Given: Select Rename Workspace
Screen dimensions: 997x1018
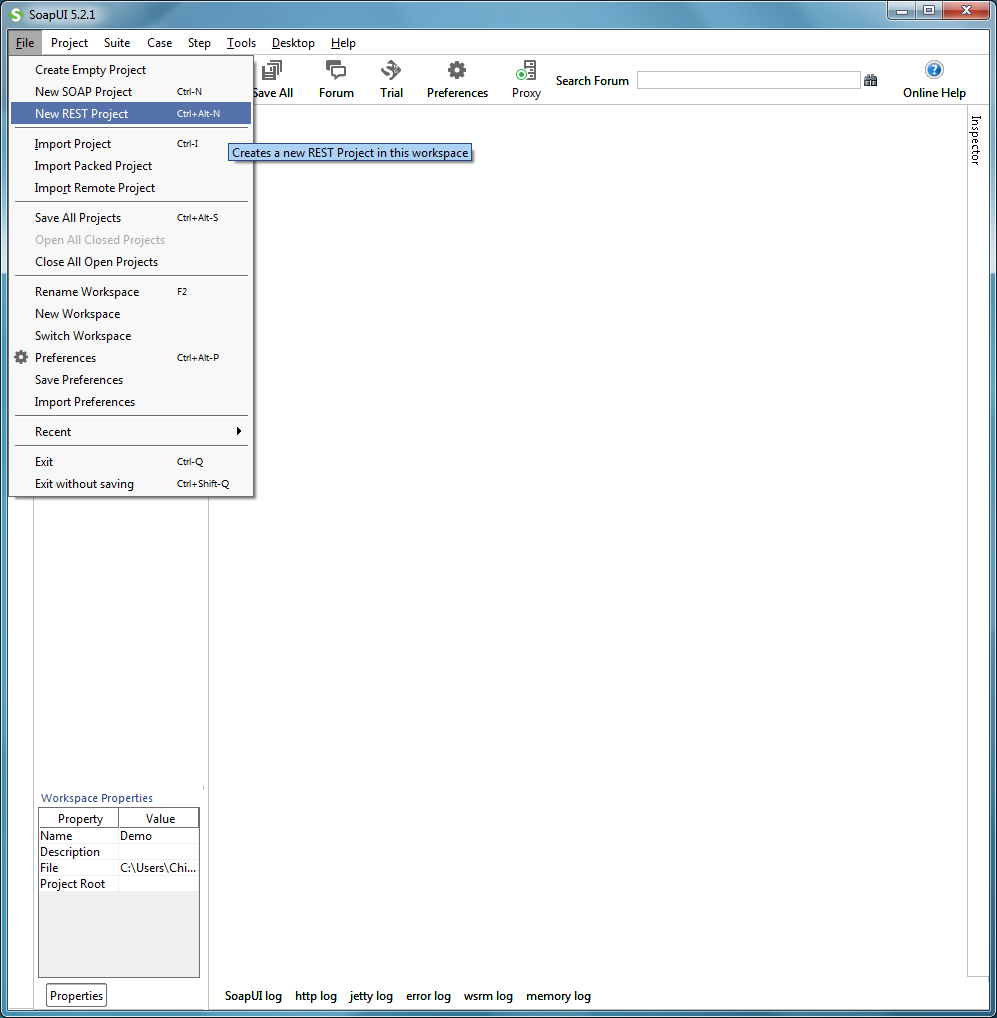Looking at the screenshot, I should click(x=131, y=292).
